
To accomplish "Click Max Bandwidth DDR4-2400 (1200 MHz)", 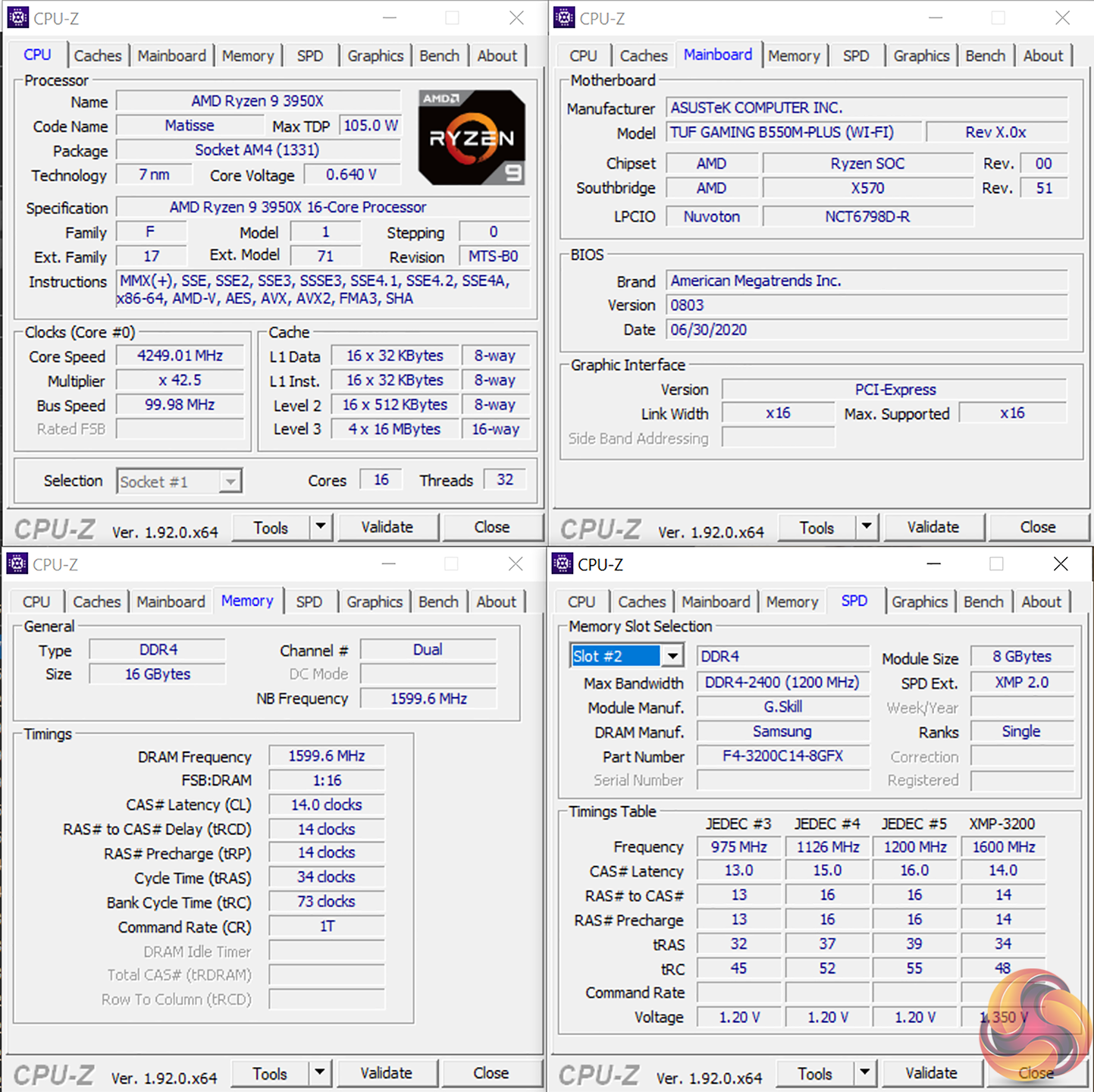I will pos(782,682).
